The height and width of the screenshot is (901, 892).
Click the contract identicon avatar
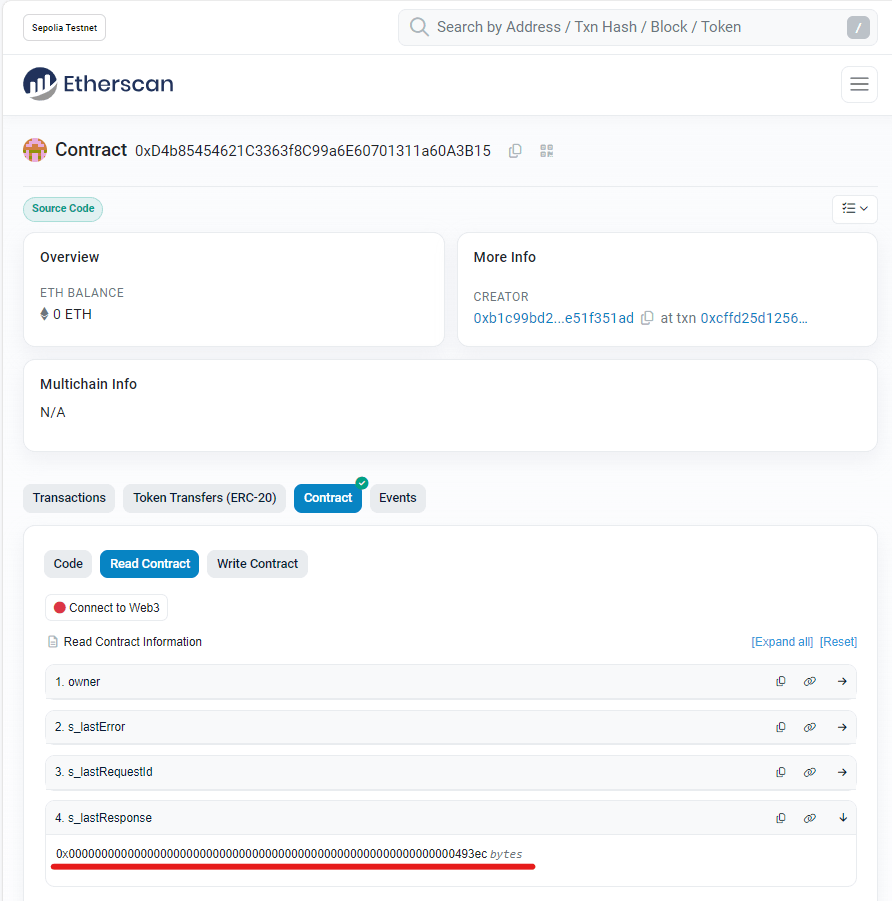[35, 150]
